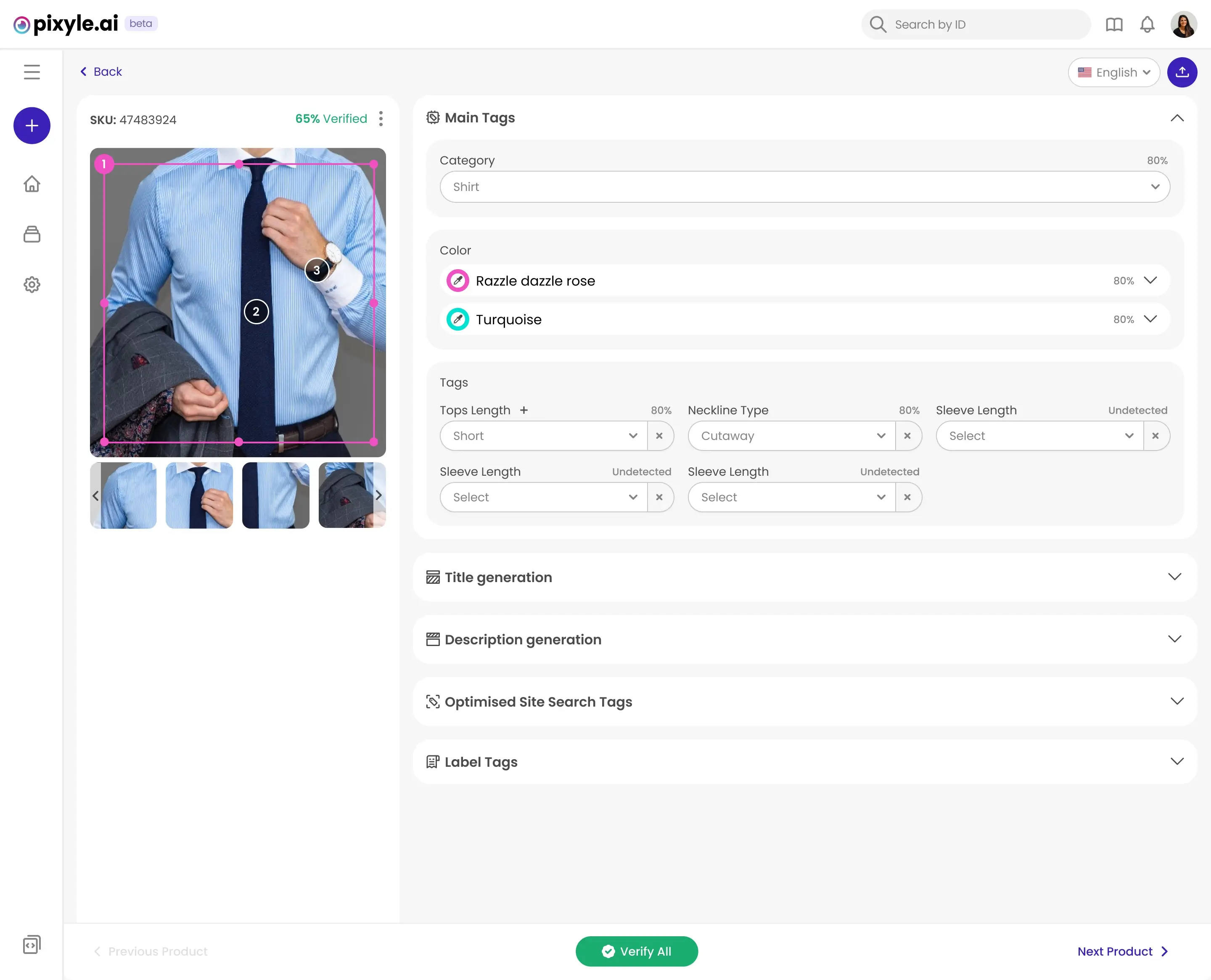
Task: Select detection marker 1 on the image
Action: click(104, 164)
